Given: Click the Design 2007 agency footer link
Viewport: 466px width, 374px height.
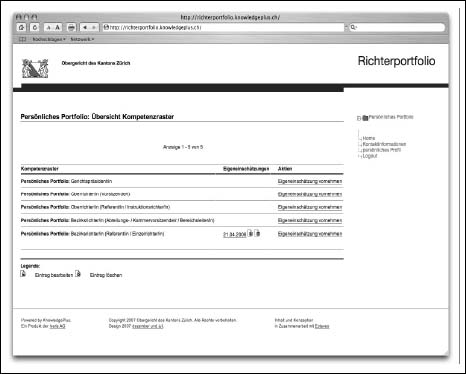Looking at the screenshot, I should coord(148,326).
